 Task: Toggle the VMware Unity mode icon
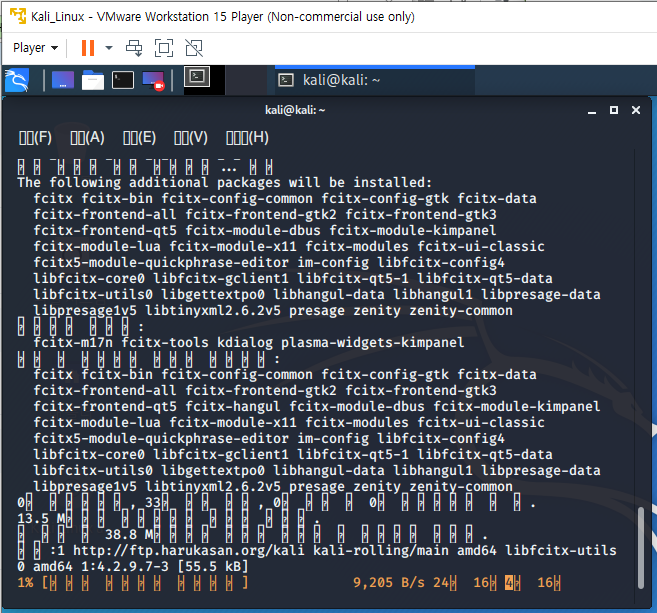pos(194,48)
